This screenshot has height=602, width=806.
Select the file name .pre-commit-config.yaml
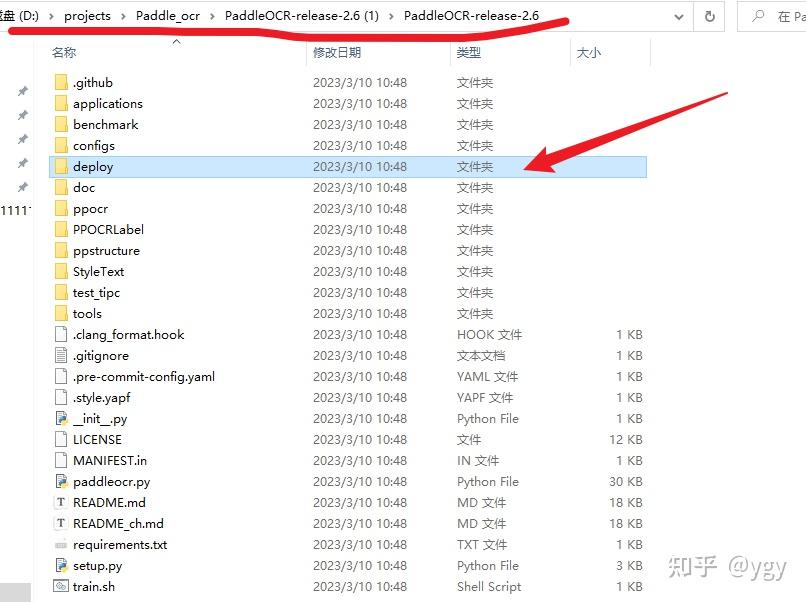pyautogui.click(x=144, y=376)
